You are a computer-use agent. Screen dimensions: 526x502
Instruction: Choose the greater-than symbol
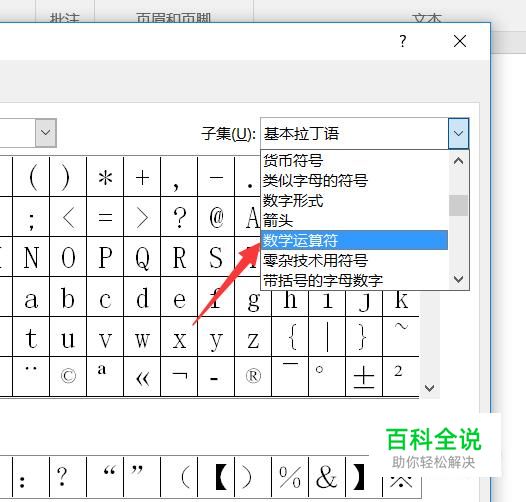coord(142,217)
